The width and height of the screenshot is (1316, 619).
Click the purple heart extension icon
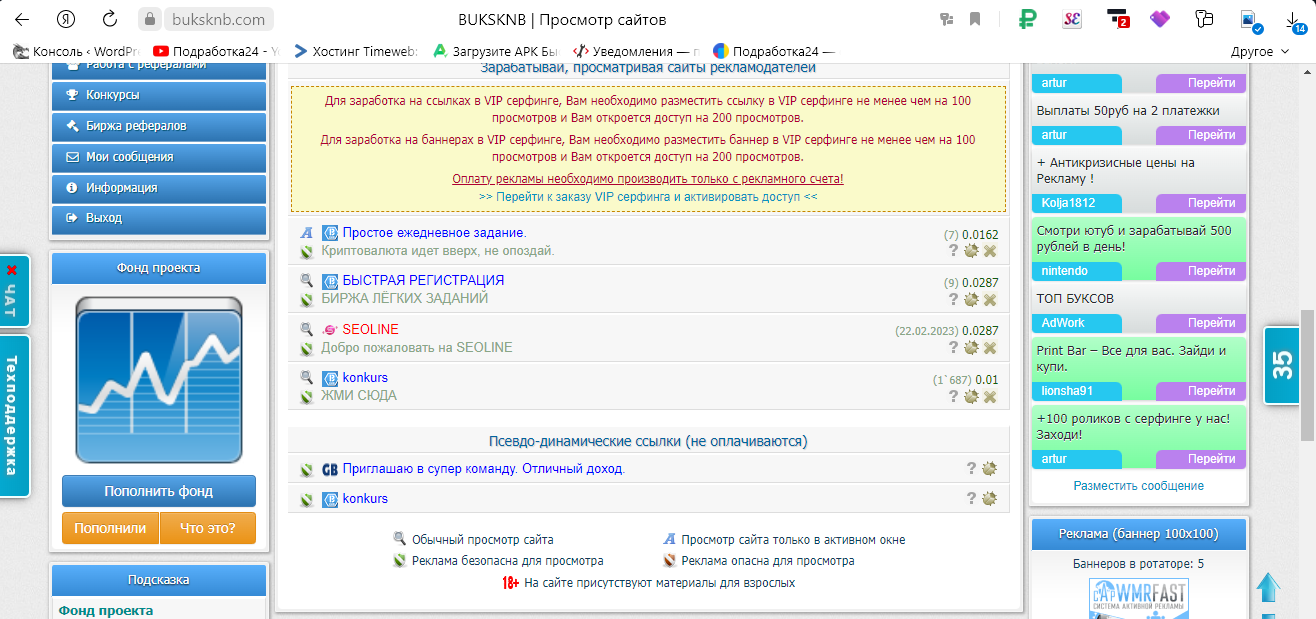[x=1160, y=19]
